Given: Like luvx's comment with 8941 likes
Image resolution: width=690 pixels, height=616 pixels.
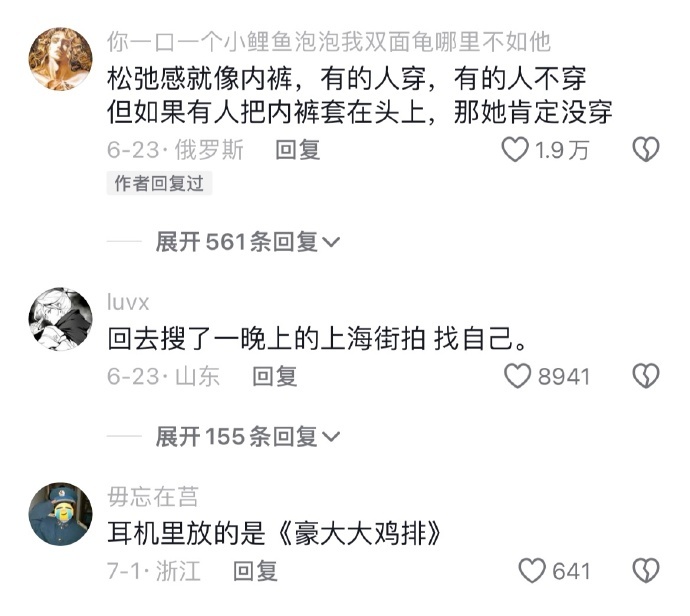Looking at the screenshot, I should (518, 376).
